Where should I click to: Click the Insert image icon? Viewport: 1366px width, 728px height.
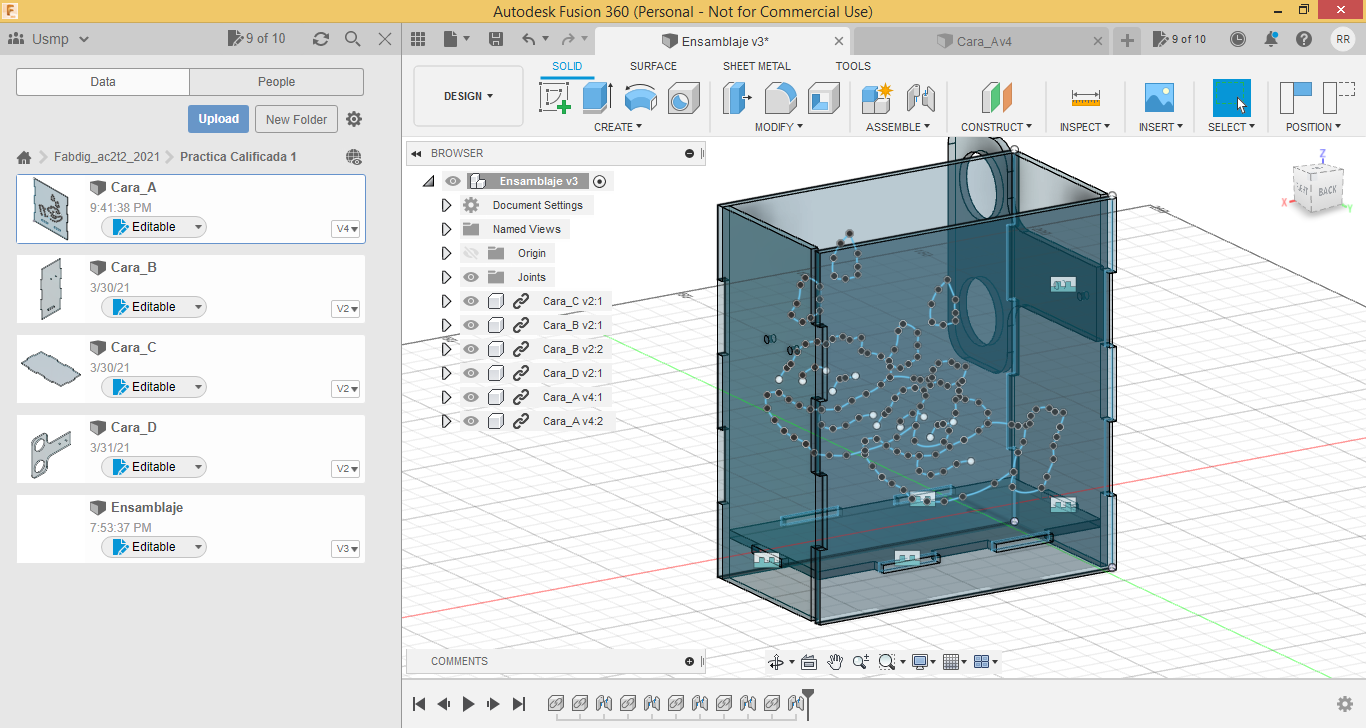point(1159,98)
